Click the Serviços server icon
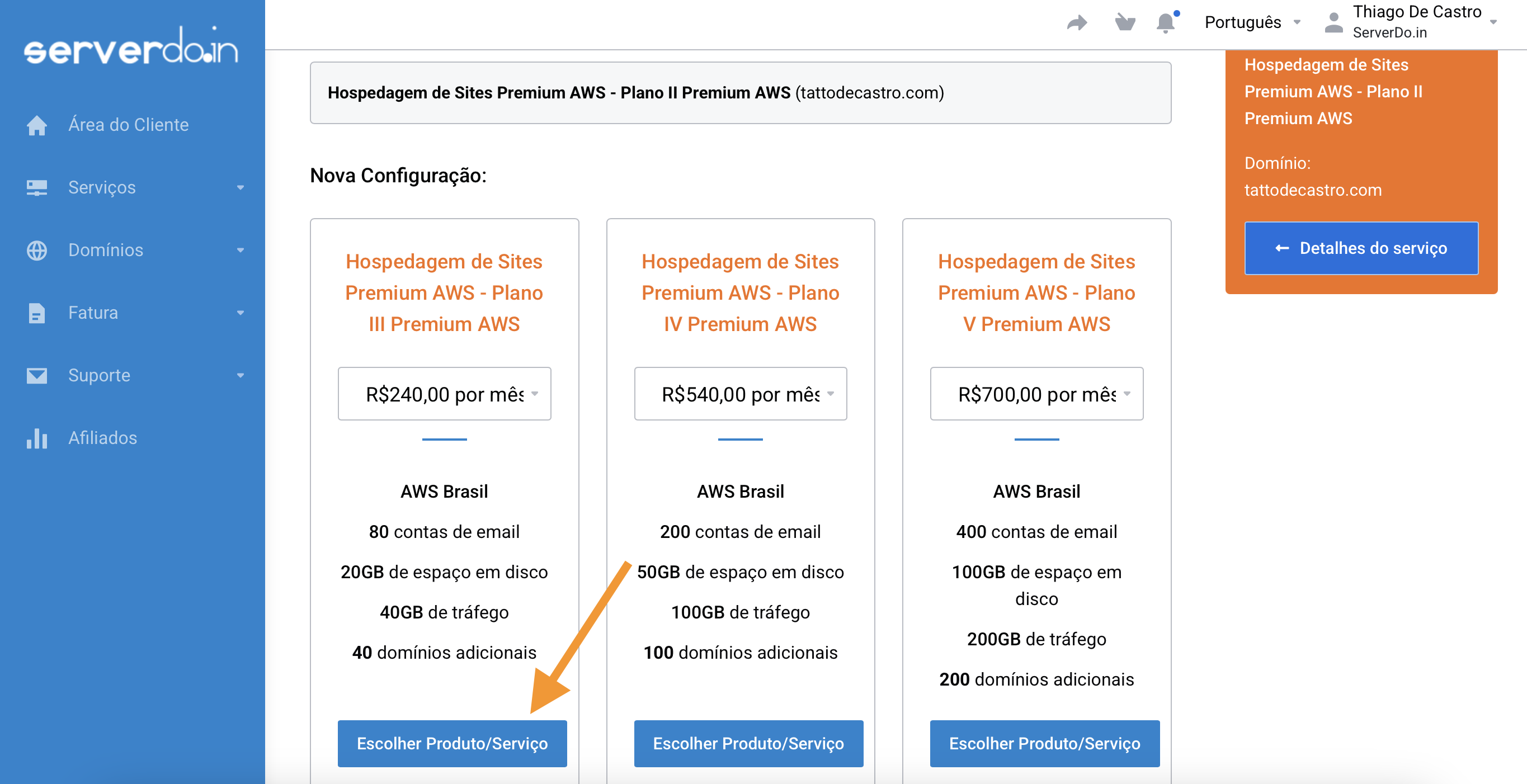This screenshot has height=784, width=1527. (37, 188)
